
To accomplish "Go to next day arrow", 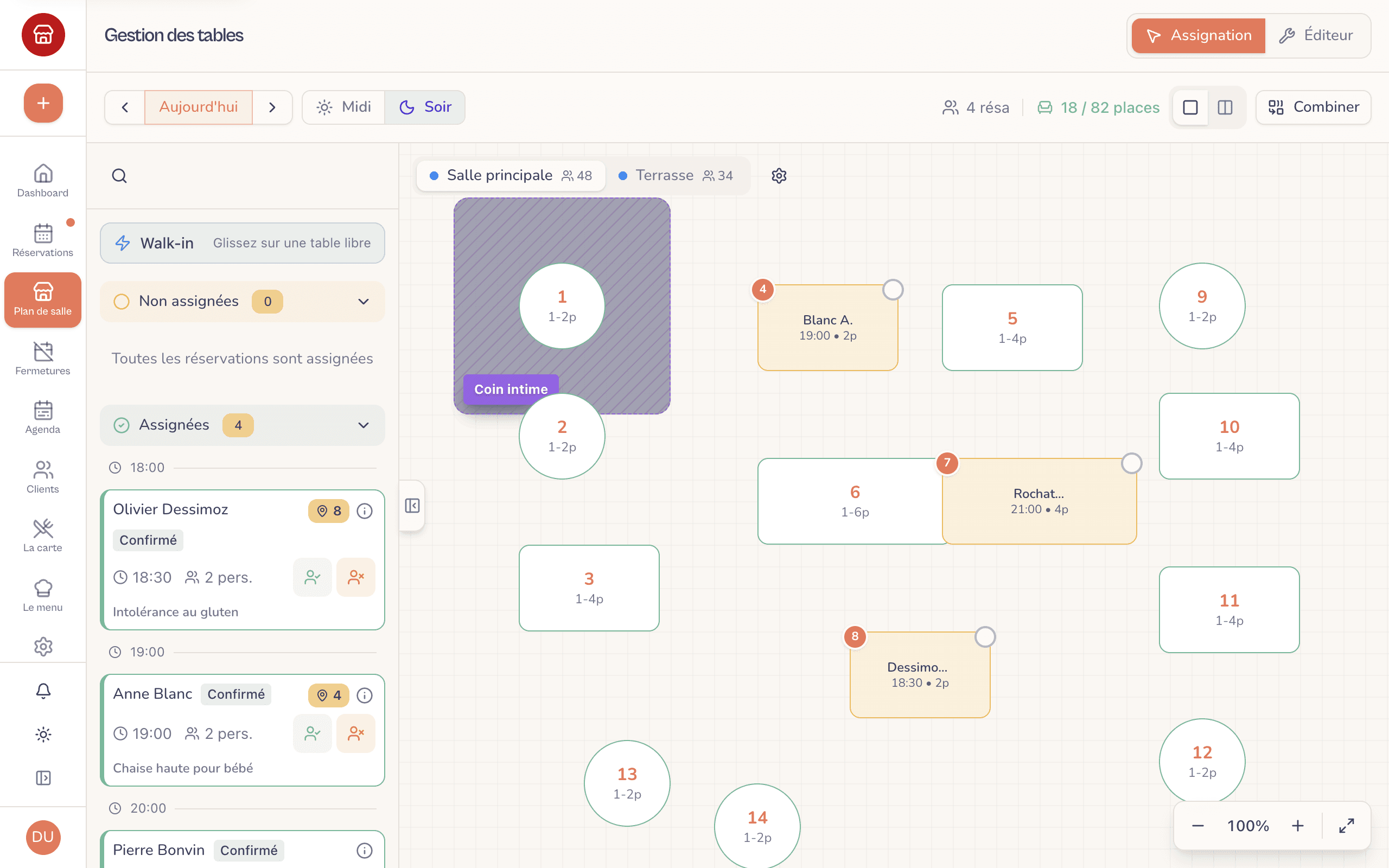I will tap(272, 107).
